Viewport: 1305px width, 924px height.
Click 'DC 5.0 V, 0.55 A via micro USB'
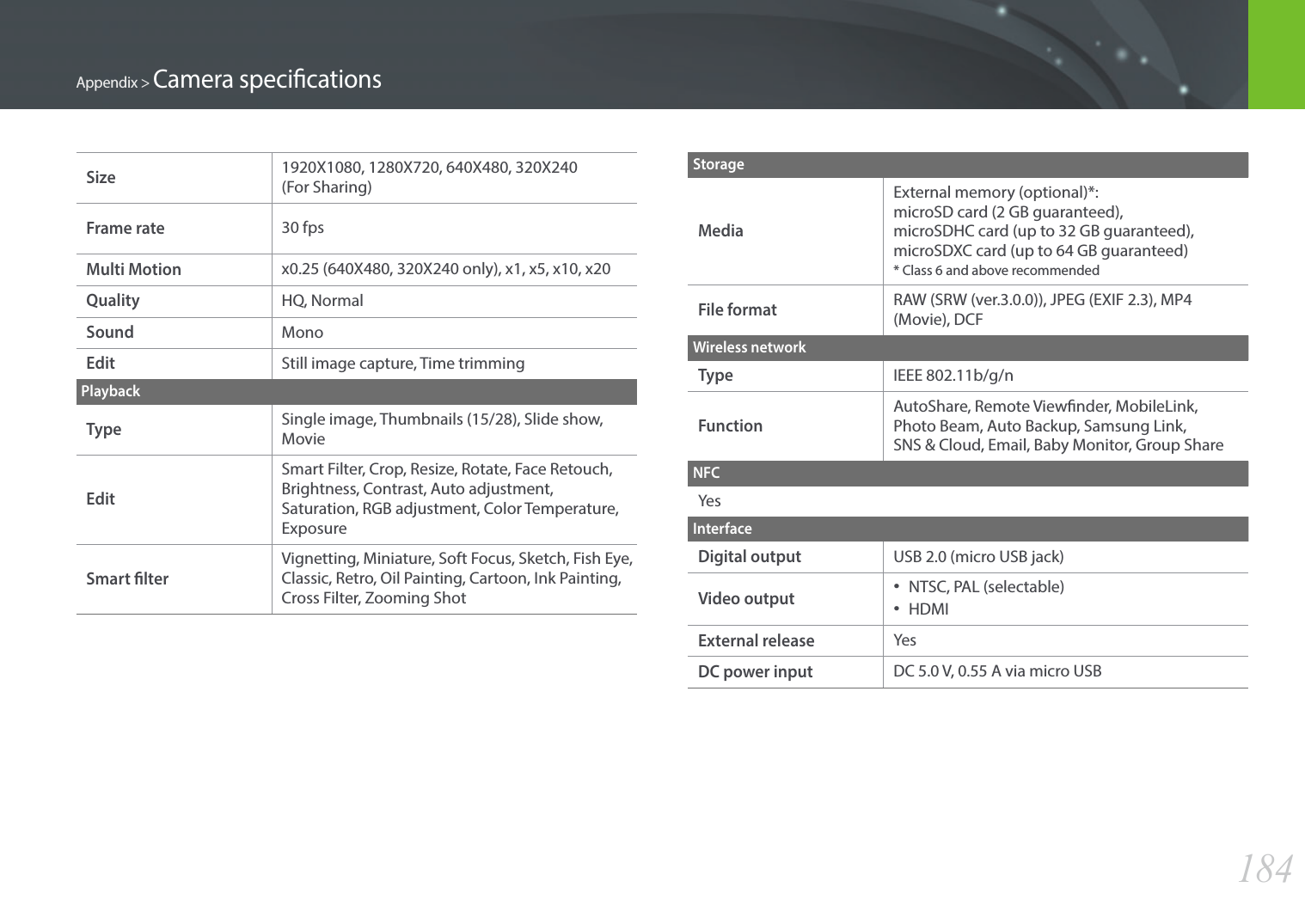pyautogui.click(x=997, y=671)
